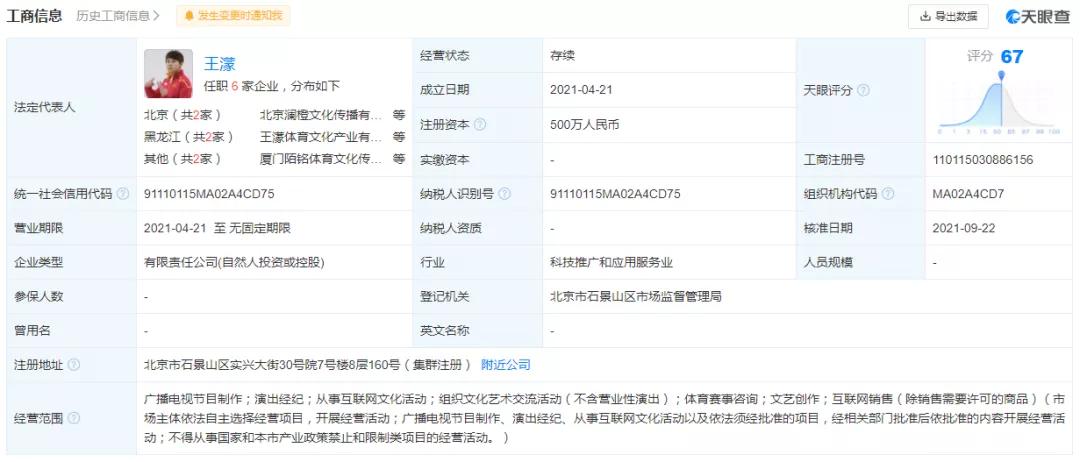Click the help icon beside 经营范围

(x=74, y=418)
